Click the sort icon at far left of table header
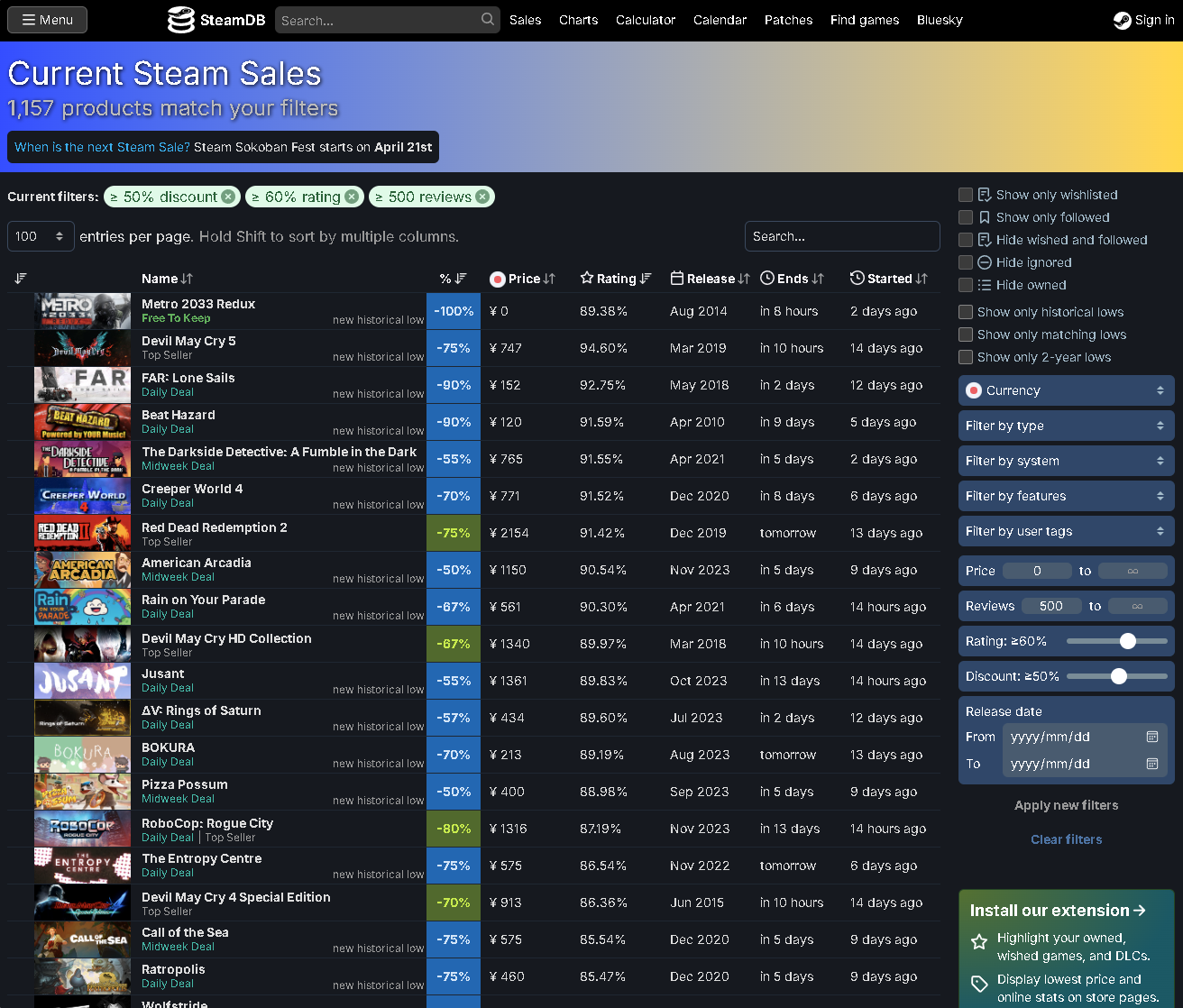 click(x=21, y=279)
